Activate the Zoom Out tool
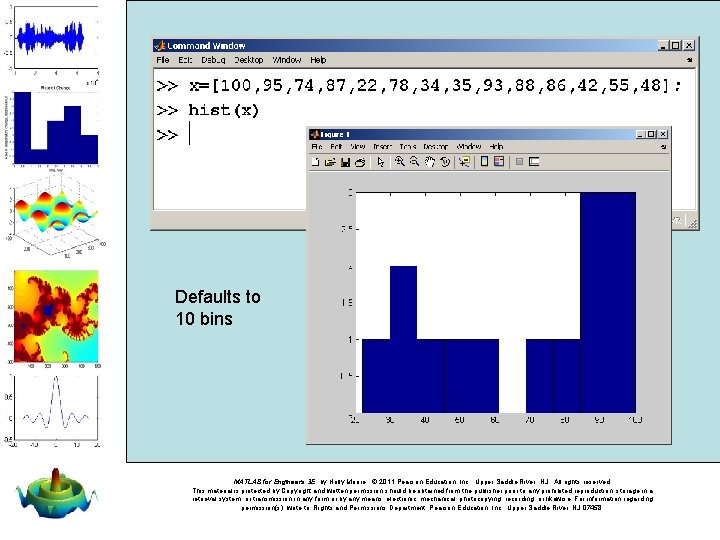Screen dimensions: 720x540 tap(414, 162)
